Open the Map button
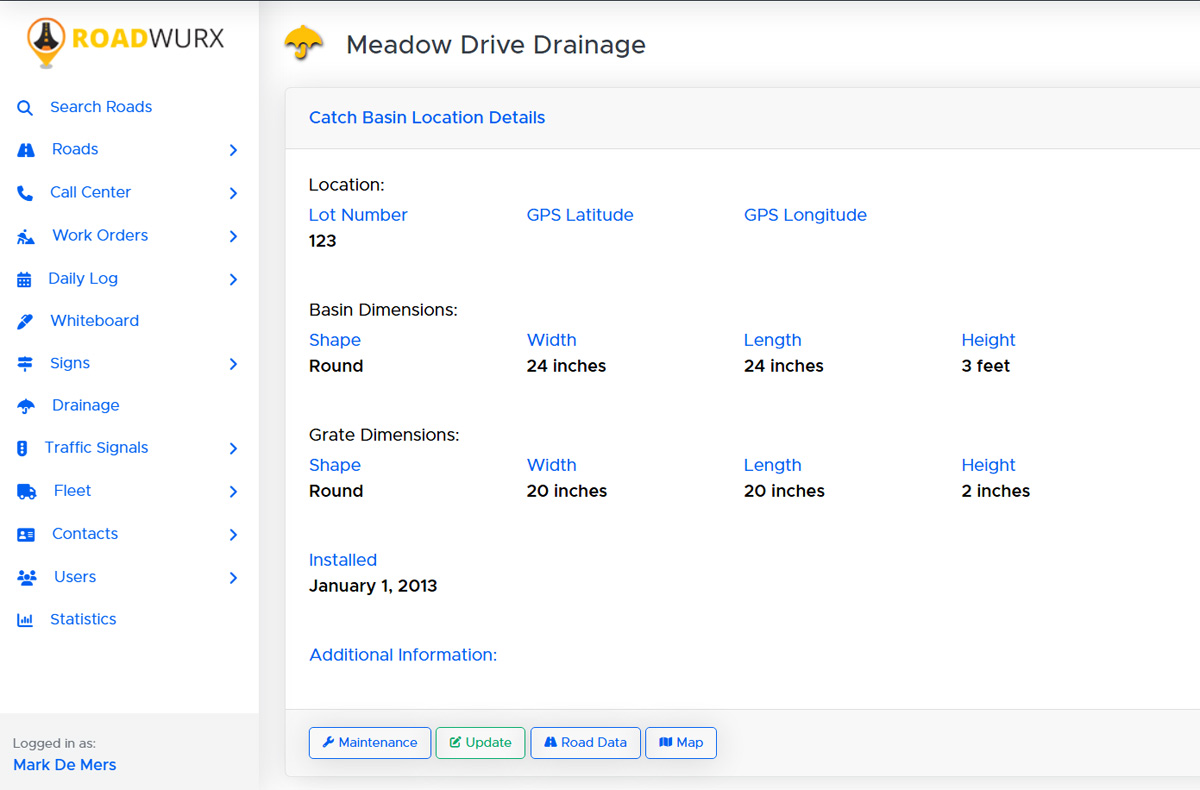This screenshot has height=790, width=1200. (x=681, y=743)
